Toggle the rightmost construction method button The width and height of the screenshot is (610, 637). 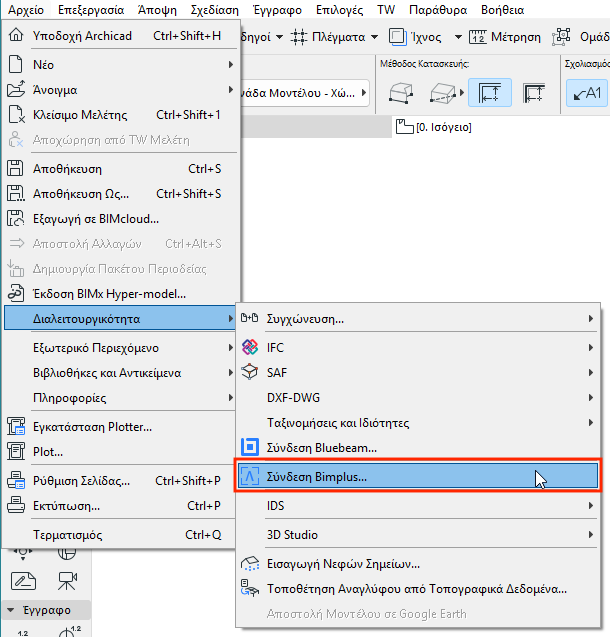pos(534,93)
